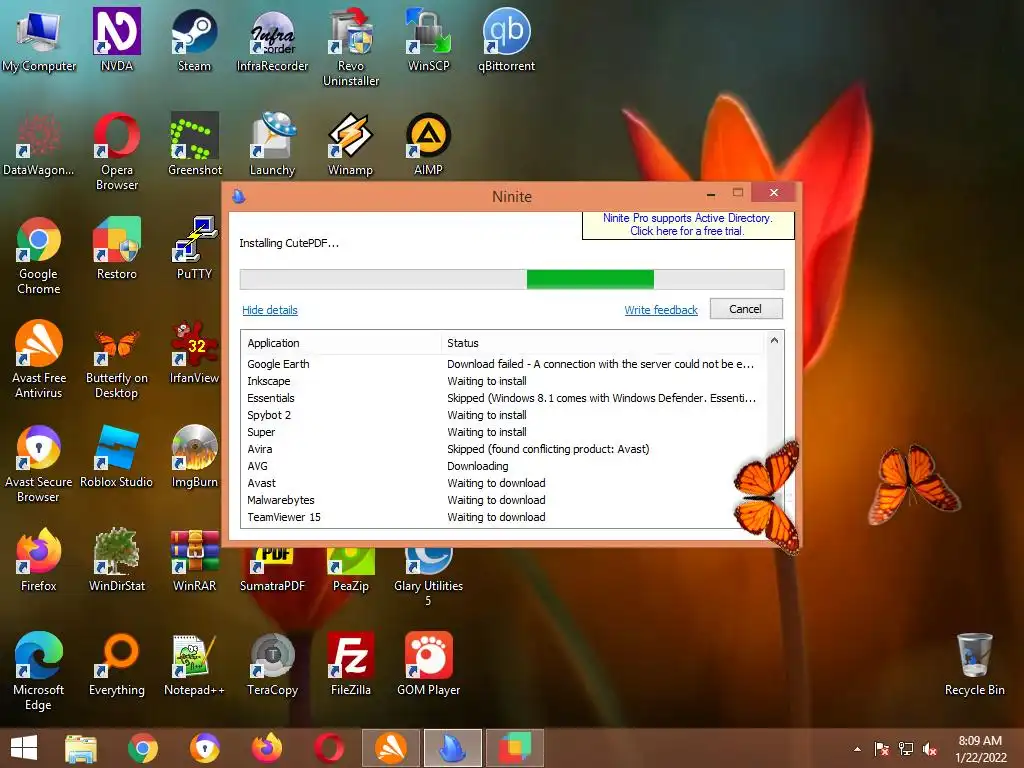The height and width of the screenshot is (768, 1024).
Task: Open the Windows Start button
Action: point(24,748)
